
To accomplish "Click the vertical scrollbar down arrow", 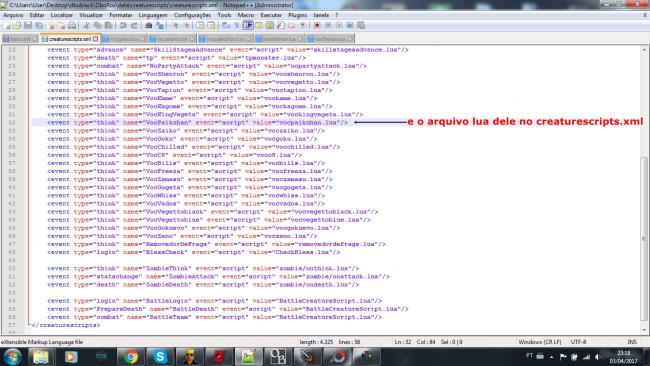I will click(x=644, y=330).
